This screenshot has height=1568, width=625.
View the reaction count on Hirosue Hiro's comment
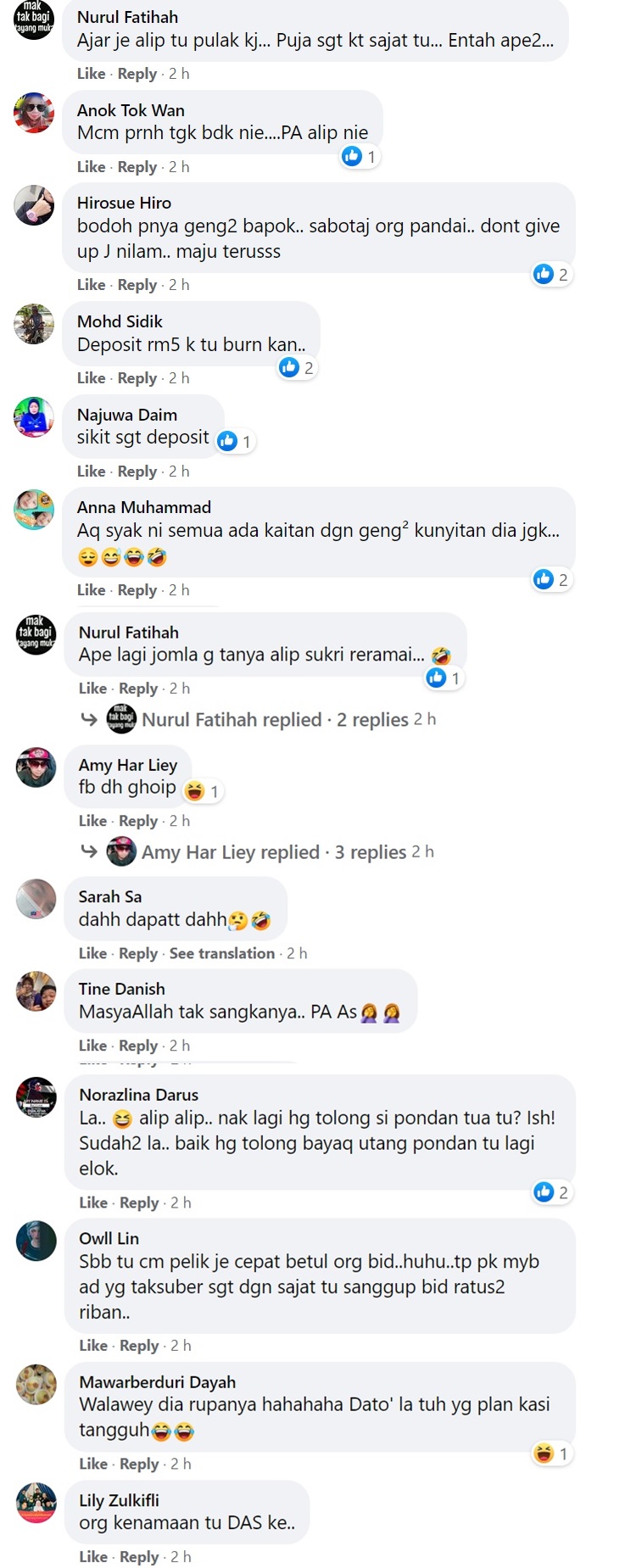pyautogui.click(x=551, y=274)
